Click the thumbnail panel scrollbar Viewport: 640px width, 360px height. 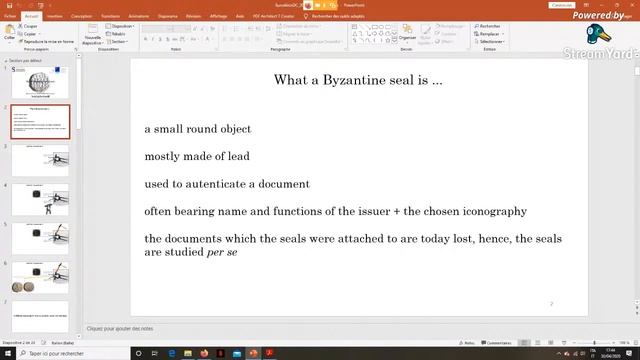coord(79,94)
